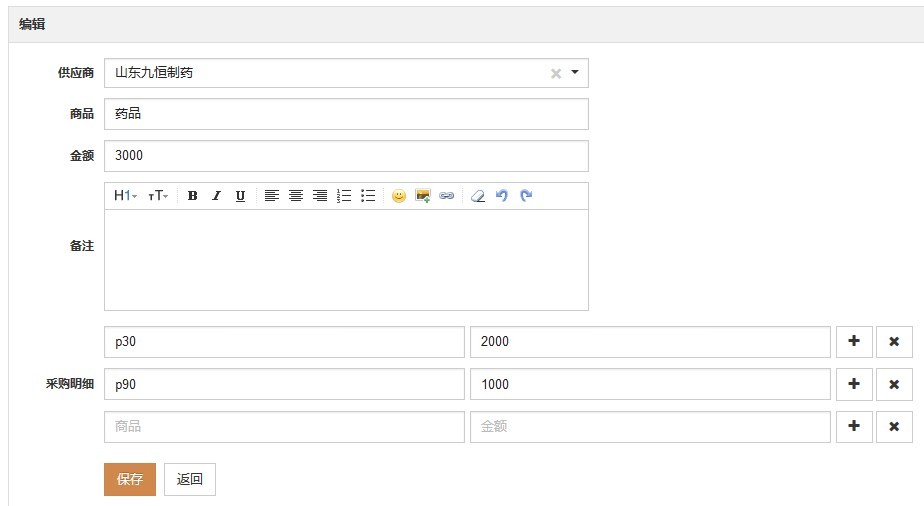Image resolution: width=924 pixels, height=506 pixels.
Task: Center align text in remarks editor
Action: [296, 196]
